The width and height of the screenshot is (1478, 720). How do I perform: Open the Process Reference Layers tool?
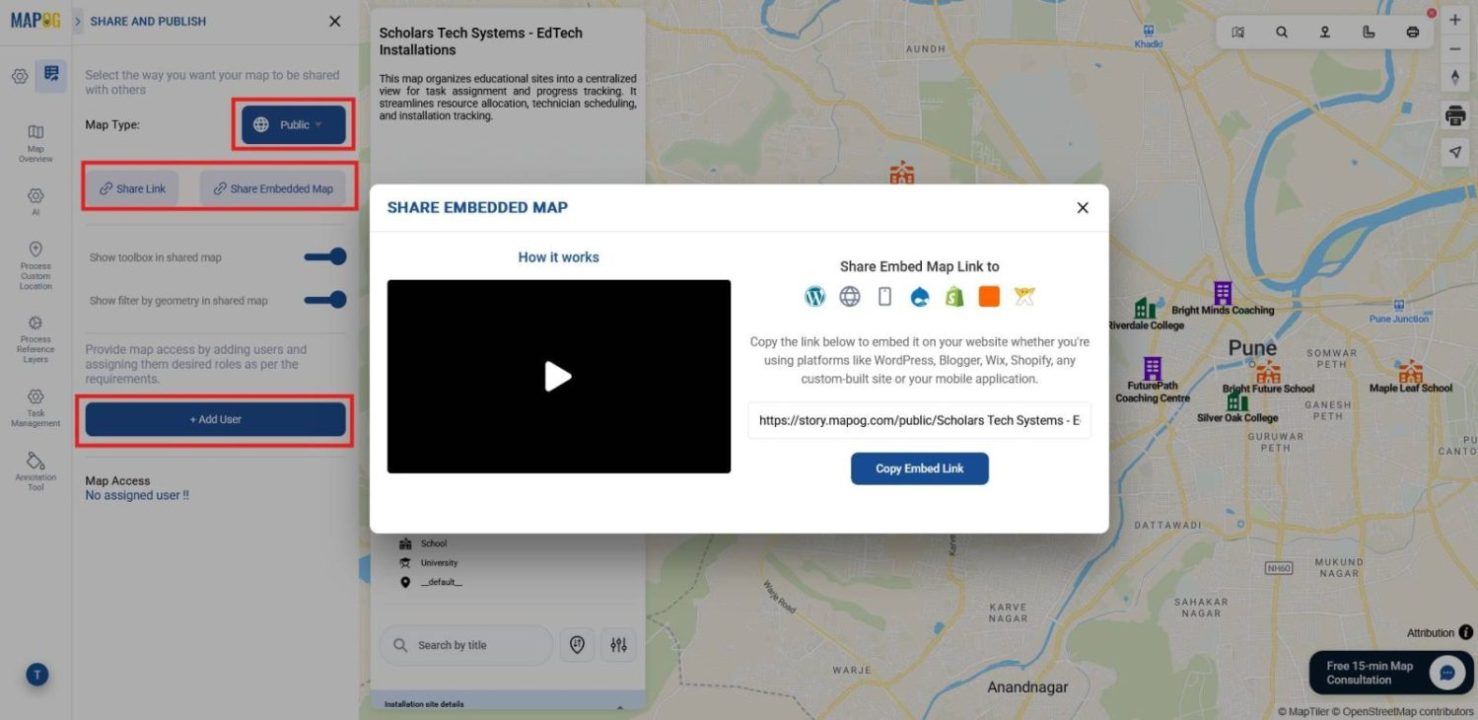pos(36,337)
